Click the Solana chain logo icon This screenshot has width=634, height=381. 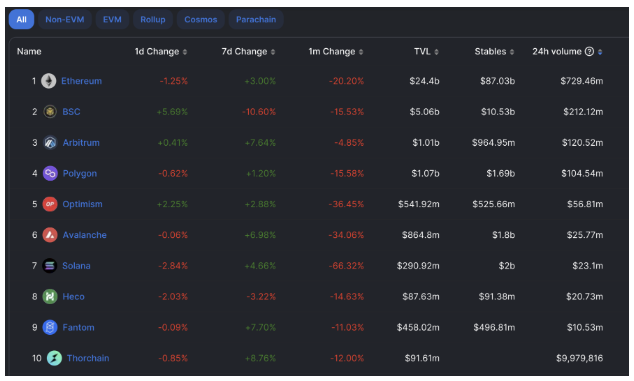(50, 266)
